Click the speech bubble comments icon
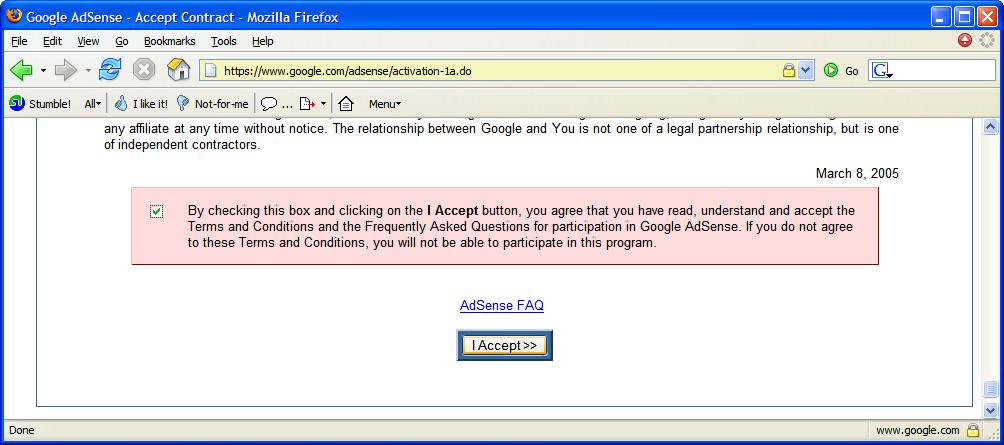 point(269,104)
